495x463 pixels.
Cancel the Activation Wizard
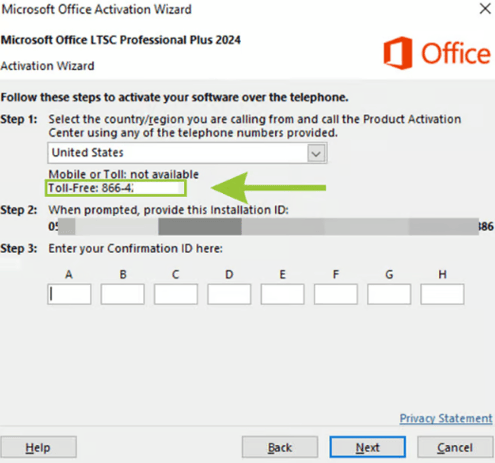(x=455, y=447)
